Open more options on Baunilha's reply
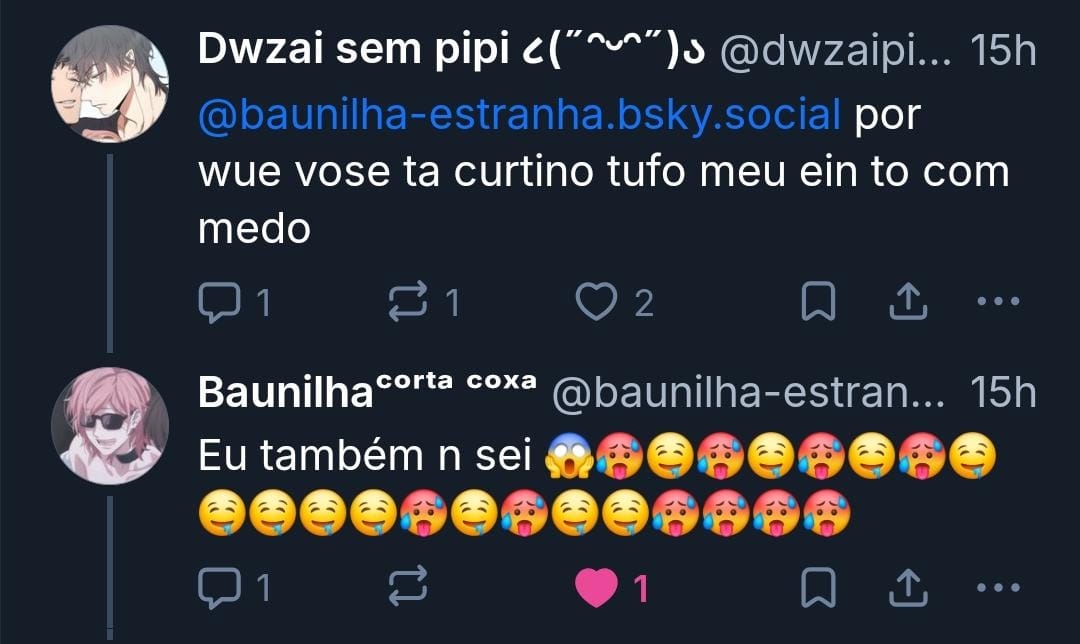This screenshot has width=1080, height=644. pyautogui.click(x=998, y=588)
